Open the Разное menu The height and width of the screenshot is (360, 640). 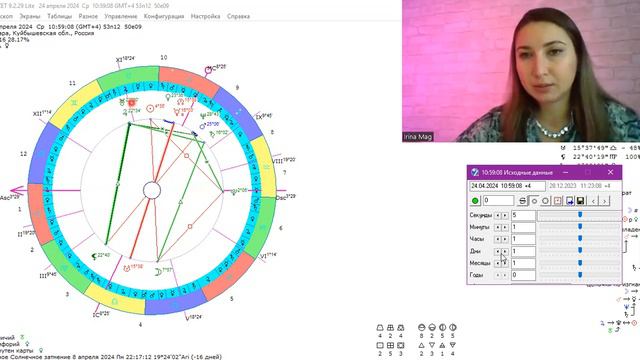[x=88, y=16]
